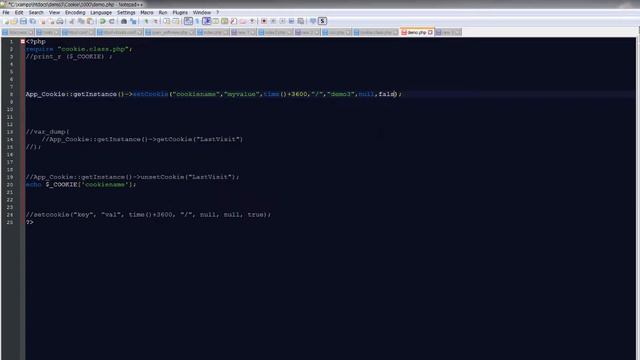Open the Window menu
640x360 pixels.
202,13
